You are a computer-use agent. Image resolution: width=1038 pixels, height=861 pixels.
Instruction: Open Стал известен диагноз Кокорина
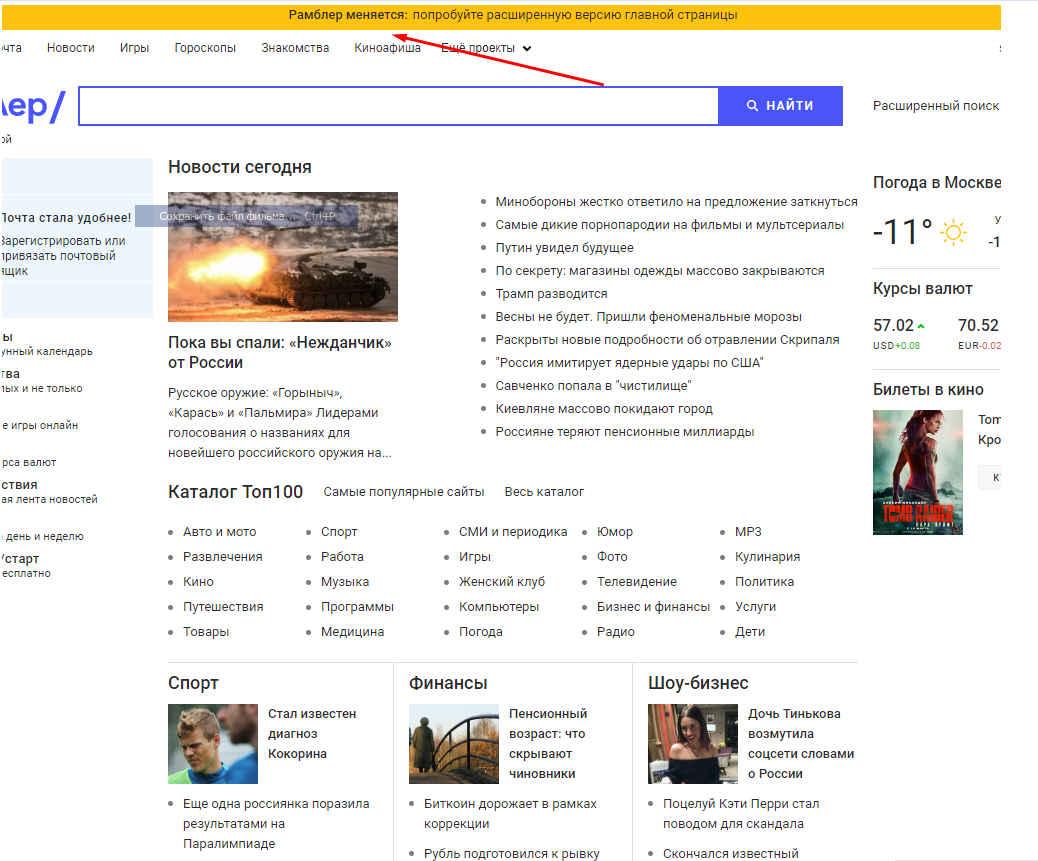pos(312,734)
